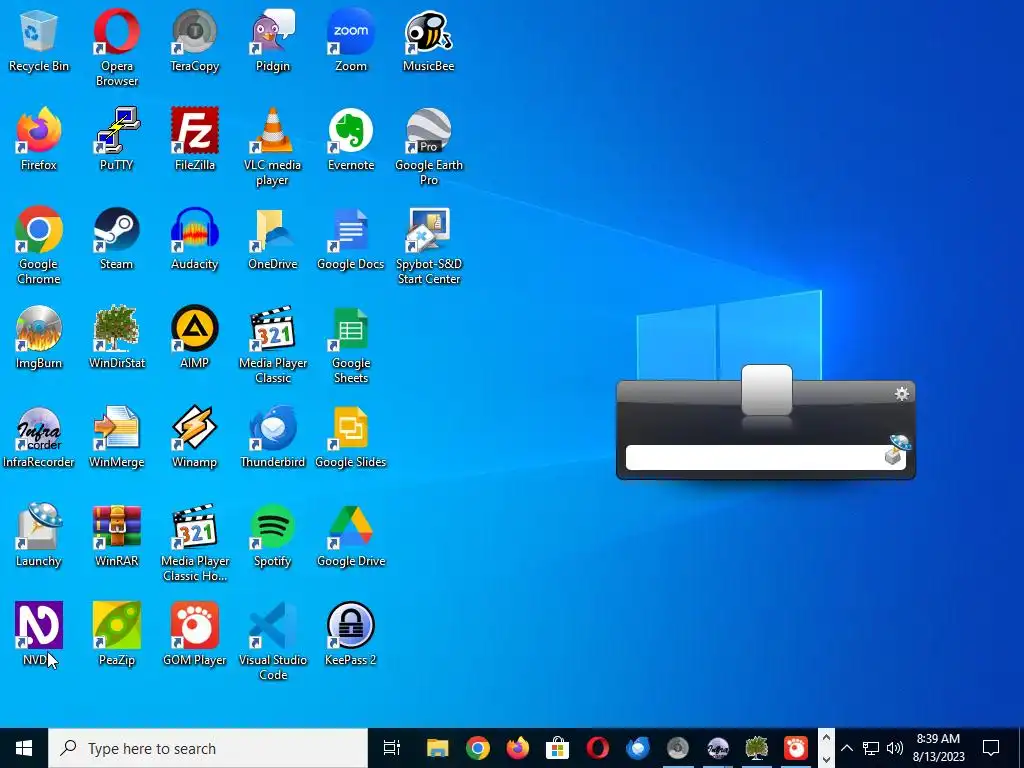Select the Pidgin desktop shortcut

(272, 40)
